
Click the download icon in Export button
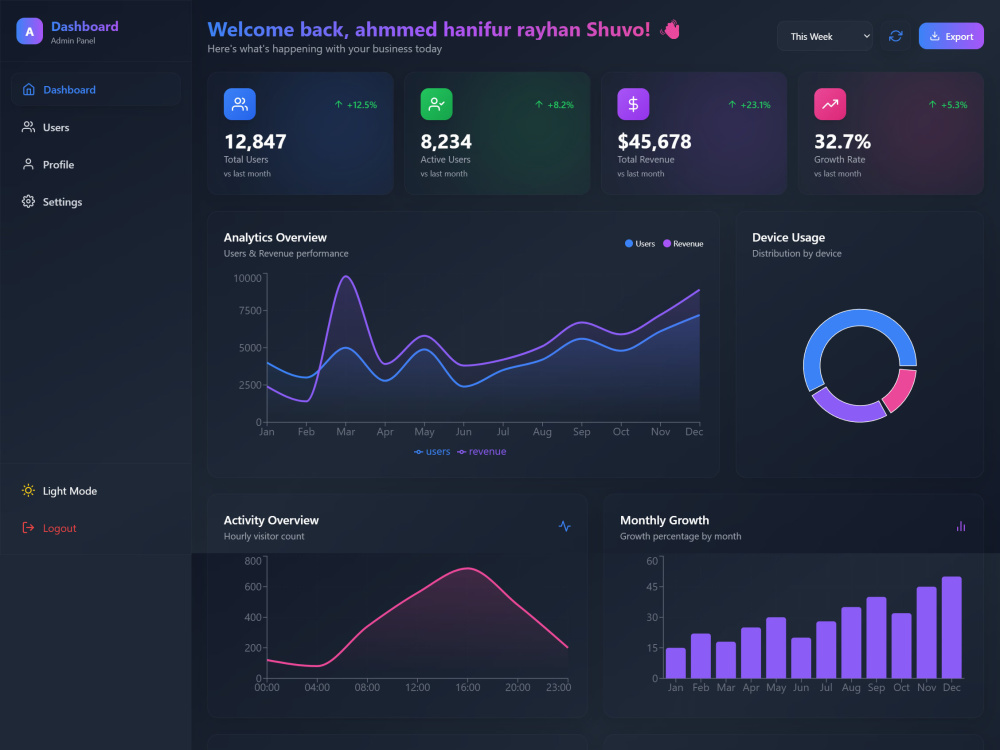point(935,36)
